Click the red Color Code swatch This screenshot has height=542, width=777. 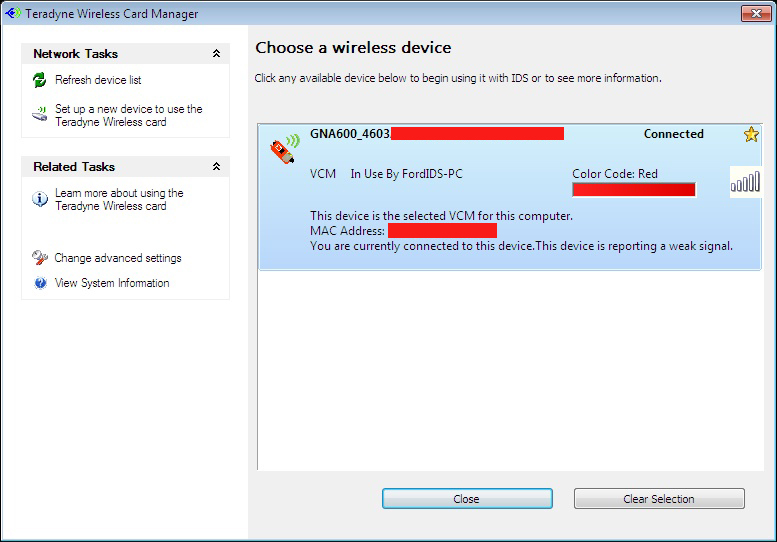click(634, 190)
